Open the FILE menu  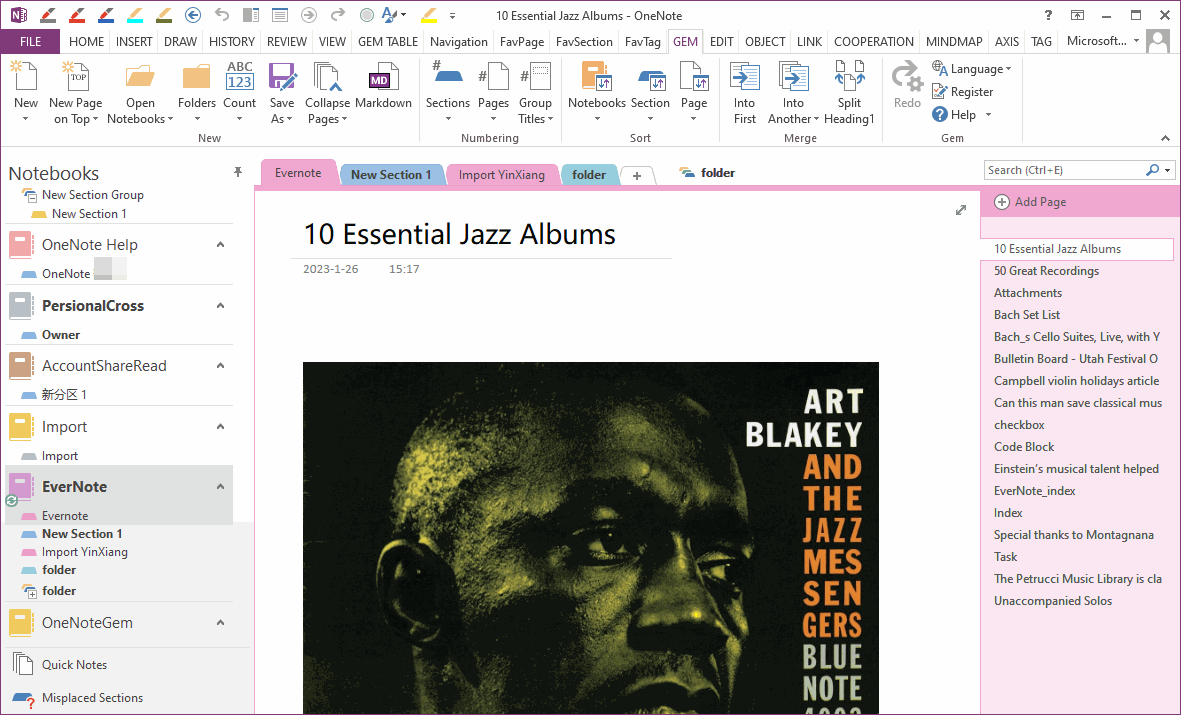pyautogui.click(x=30, y=41)
